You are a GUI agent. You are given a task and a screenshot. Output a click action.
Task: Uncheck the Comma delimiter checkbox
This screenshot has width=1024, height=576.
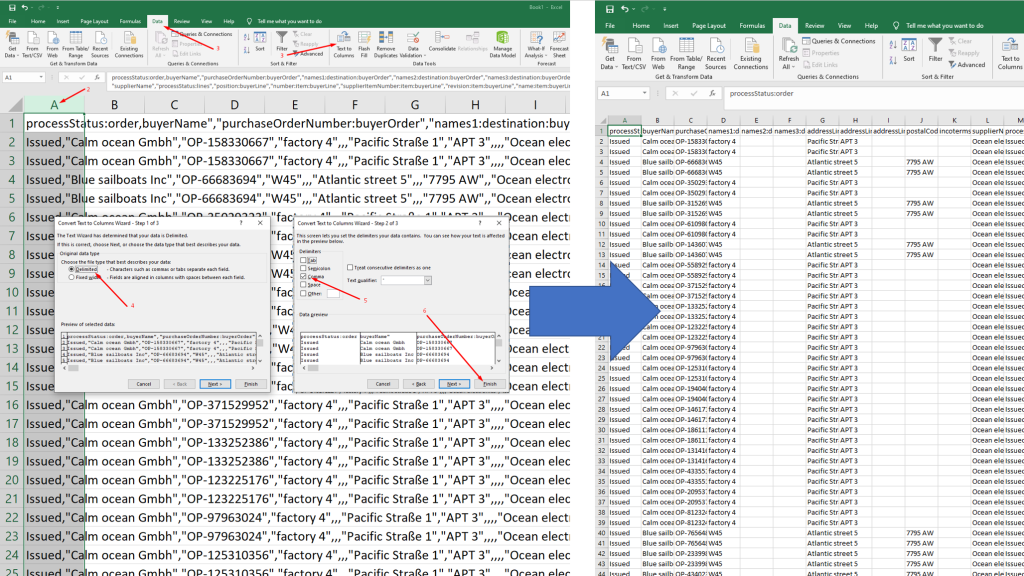coord(303,276)
